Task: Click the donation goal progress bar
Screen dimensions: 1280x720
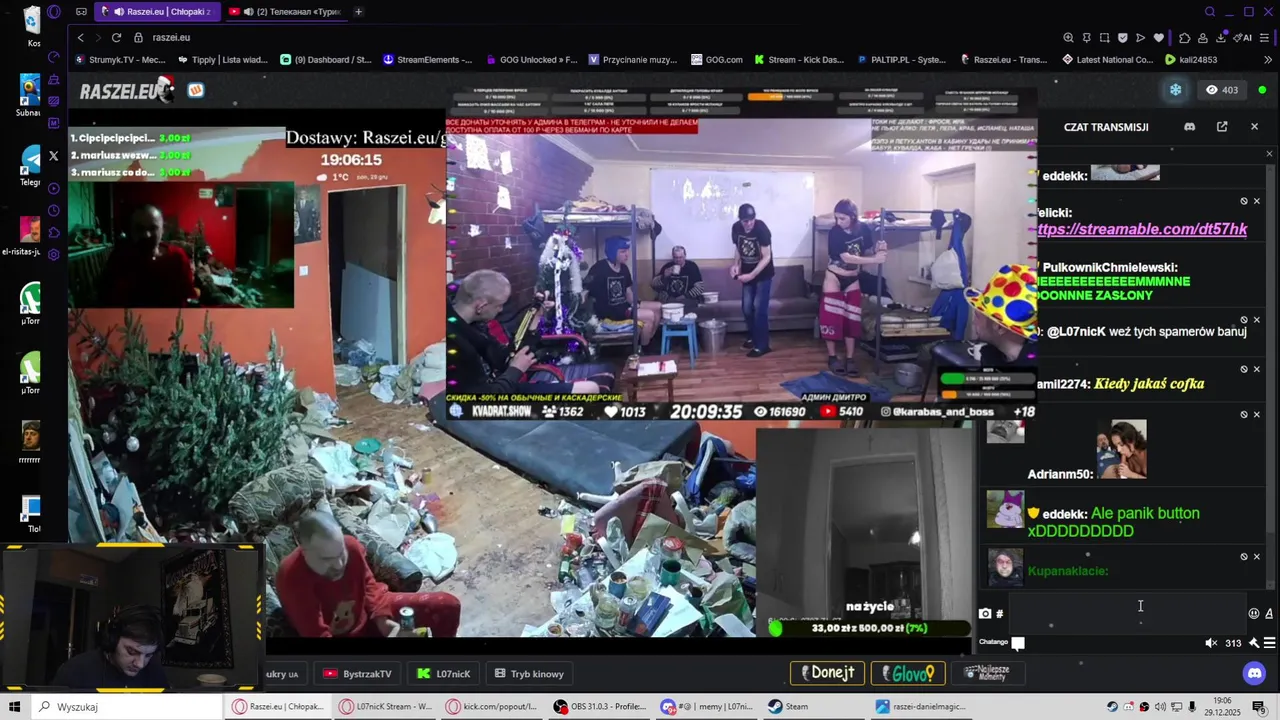Action: point(868,628)
